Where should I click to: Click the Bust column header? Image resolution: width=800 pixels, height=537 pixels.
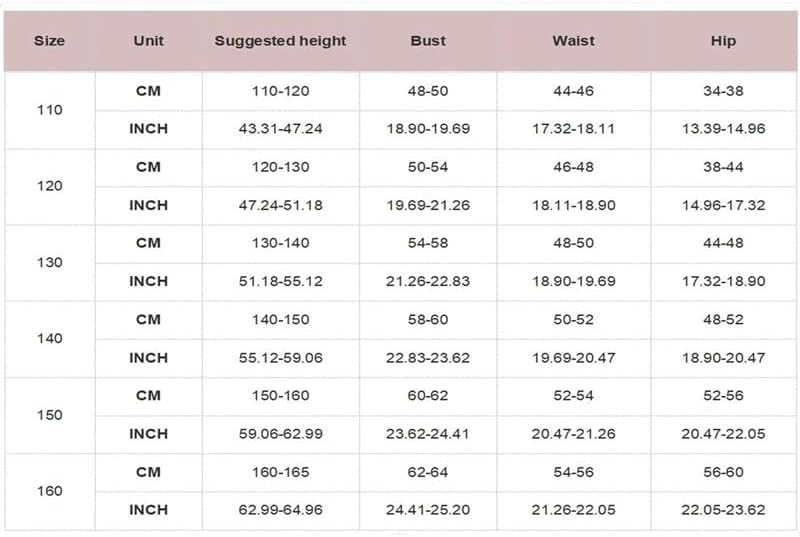(x=428, y=41)
